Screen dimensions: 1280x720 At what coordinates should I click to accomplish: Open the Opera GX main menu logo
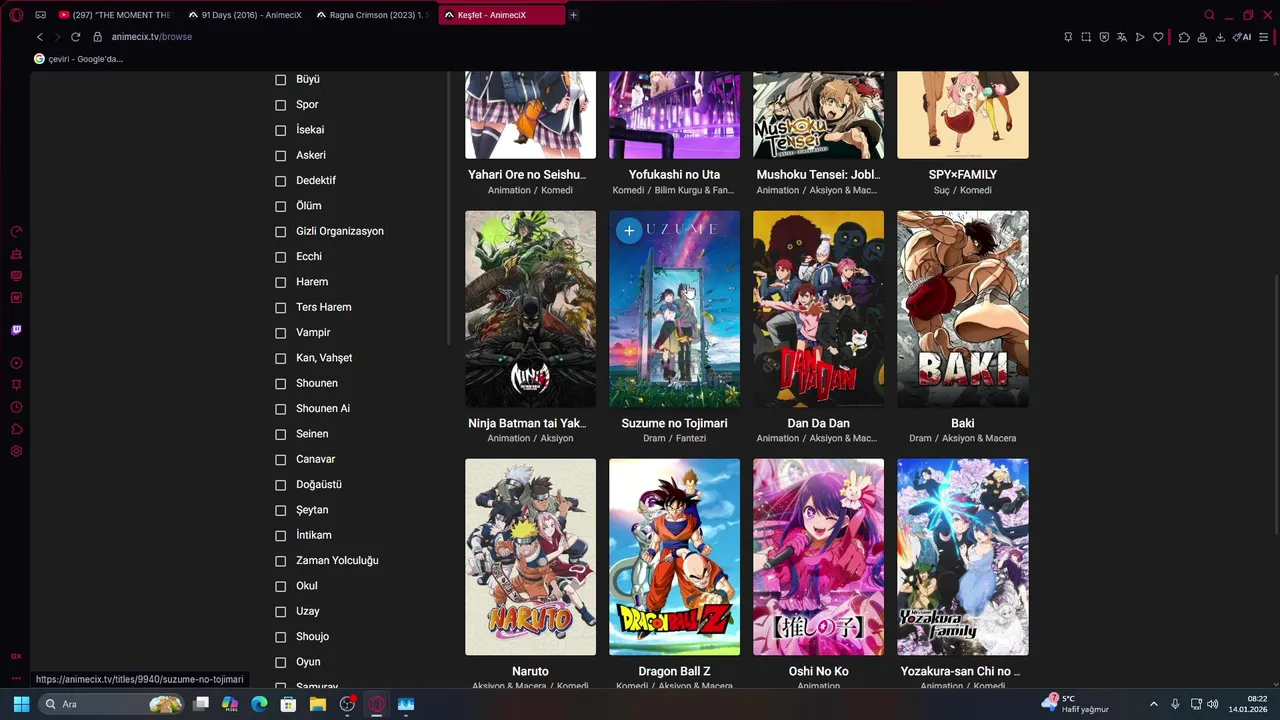click(x=17, y=15)
